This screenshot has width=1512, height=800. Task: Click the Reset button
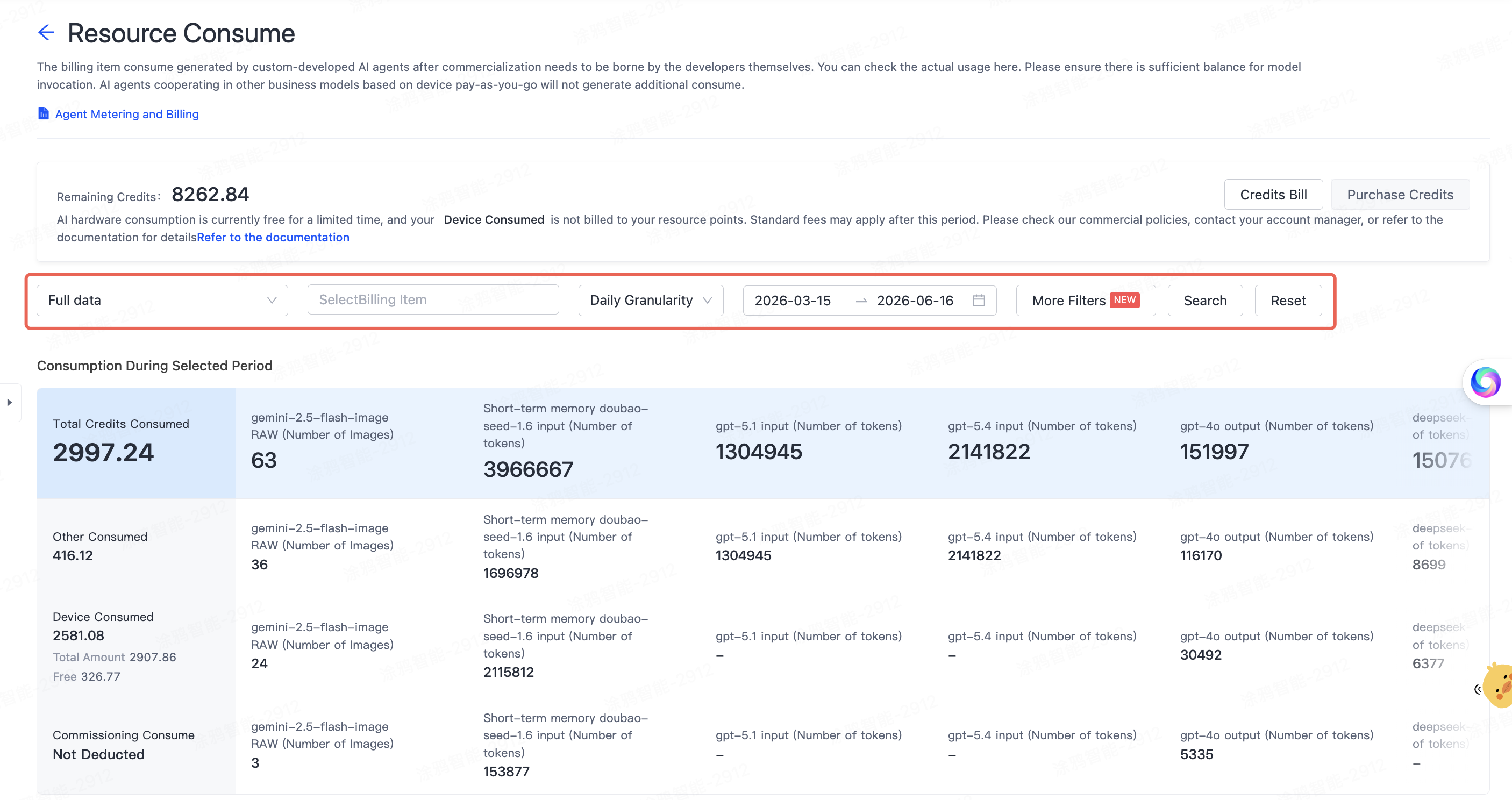pyautogui.click(x=1288, y=301)
